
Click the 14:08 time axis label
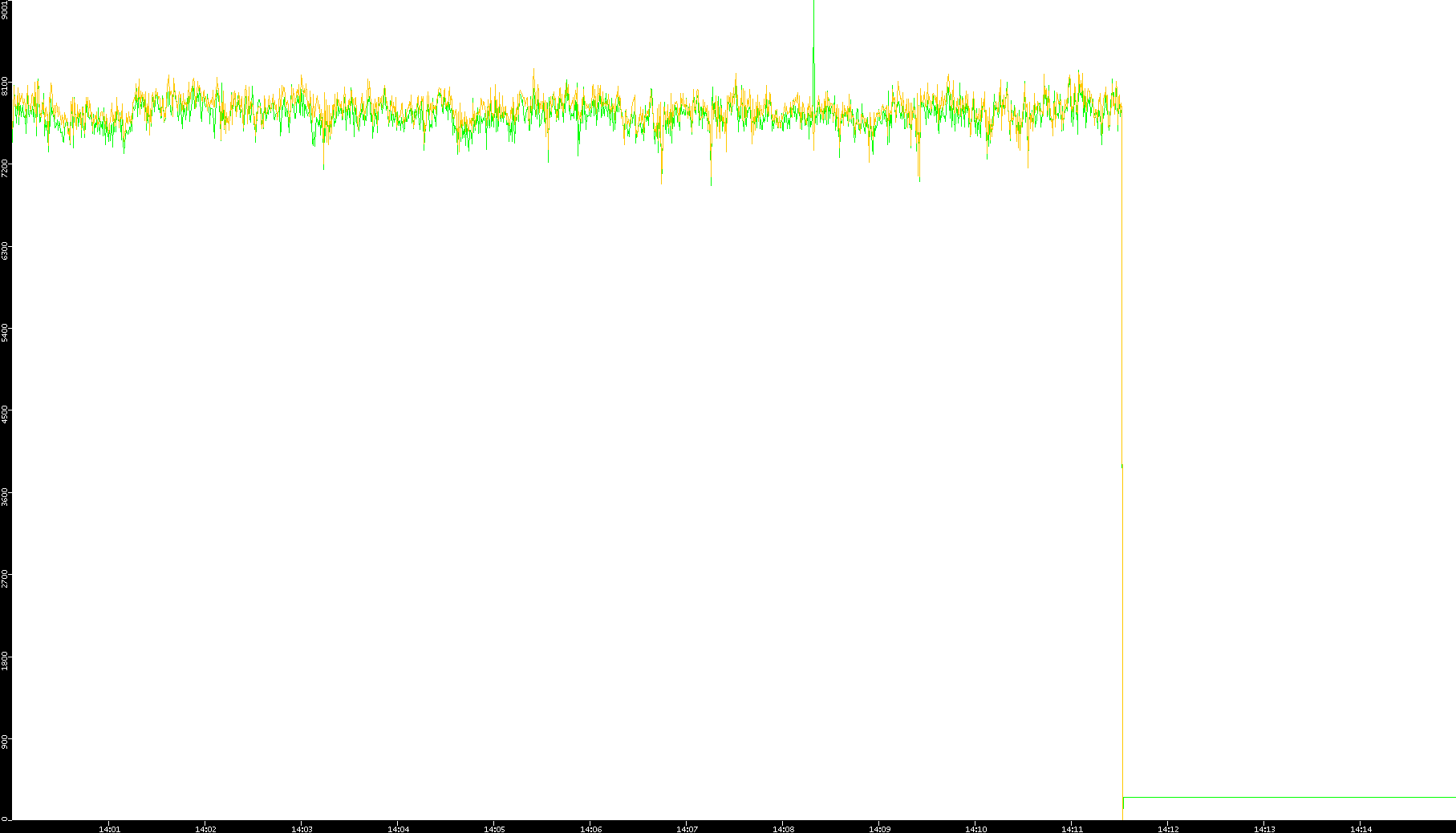coord(783,829)
